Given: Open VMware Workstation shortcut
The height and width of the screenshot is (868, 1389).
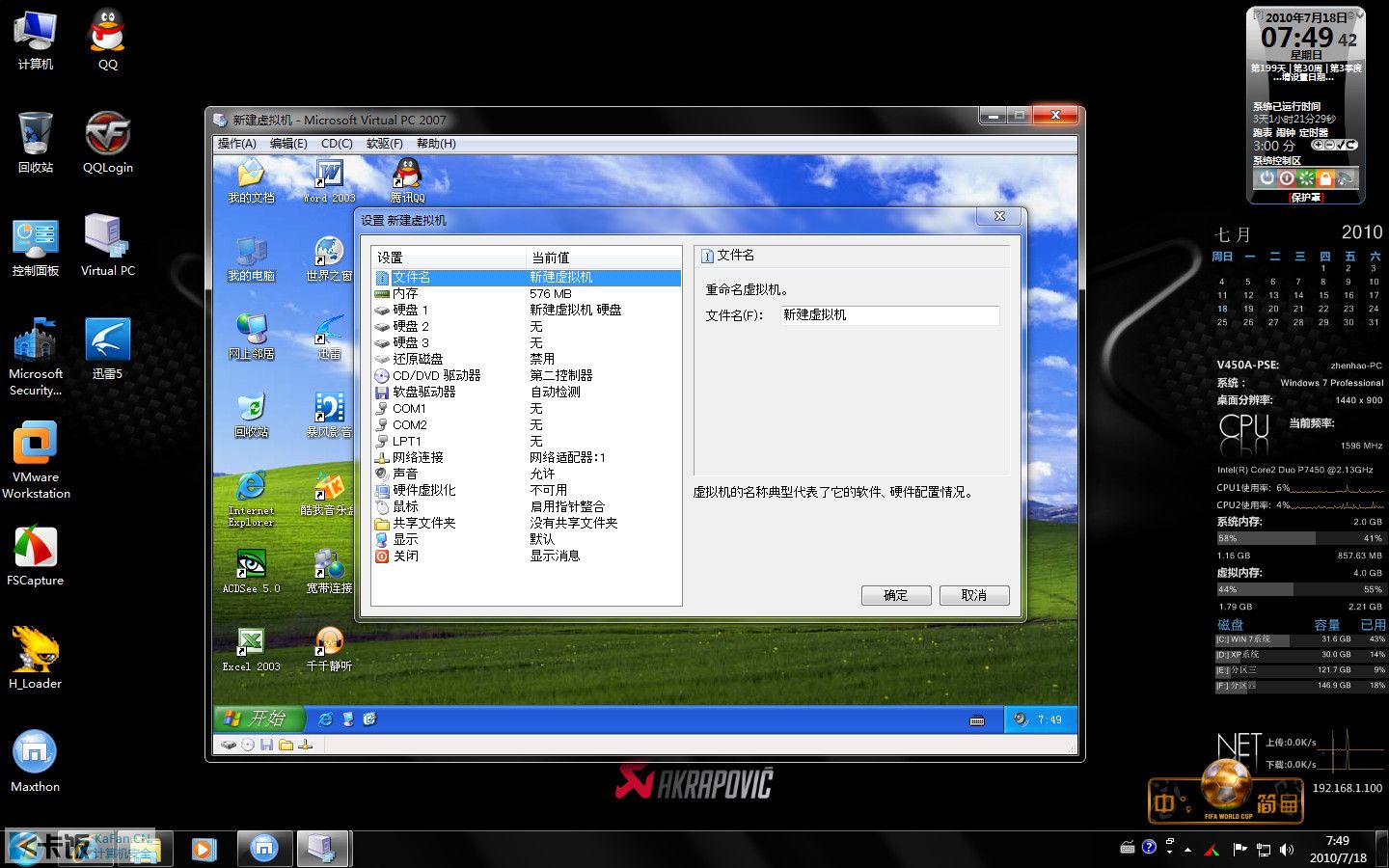Looking at the screenshot, I should 36,461.
